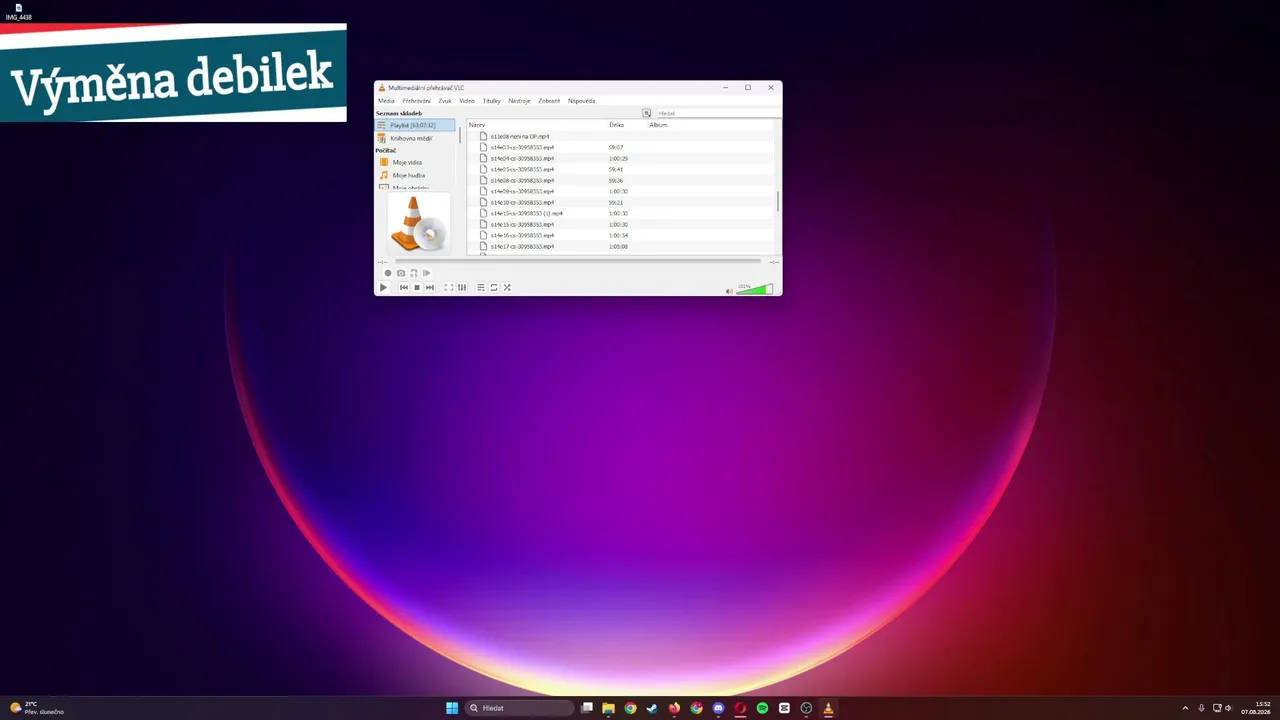Open Task View on taskbar
Screen dimensions: 1280x720
[587, 708]
